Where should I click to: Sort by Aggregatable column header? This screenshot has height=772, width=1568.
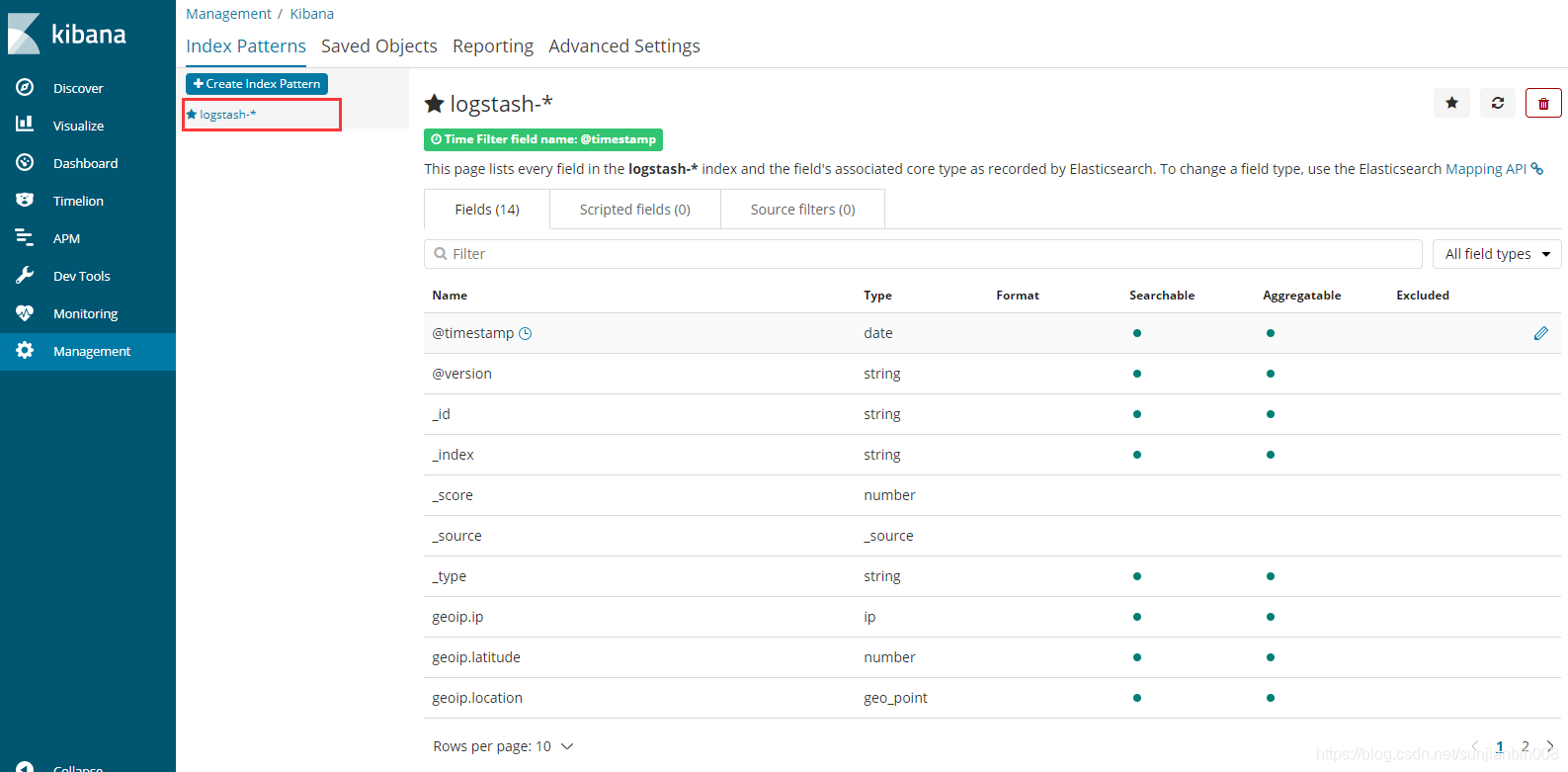point(1302,296)
